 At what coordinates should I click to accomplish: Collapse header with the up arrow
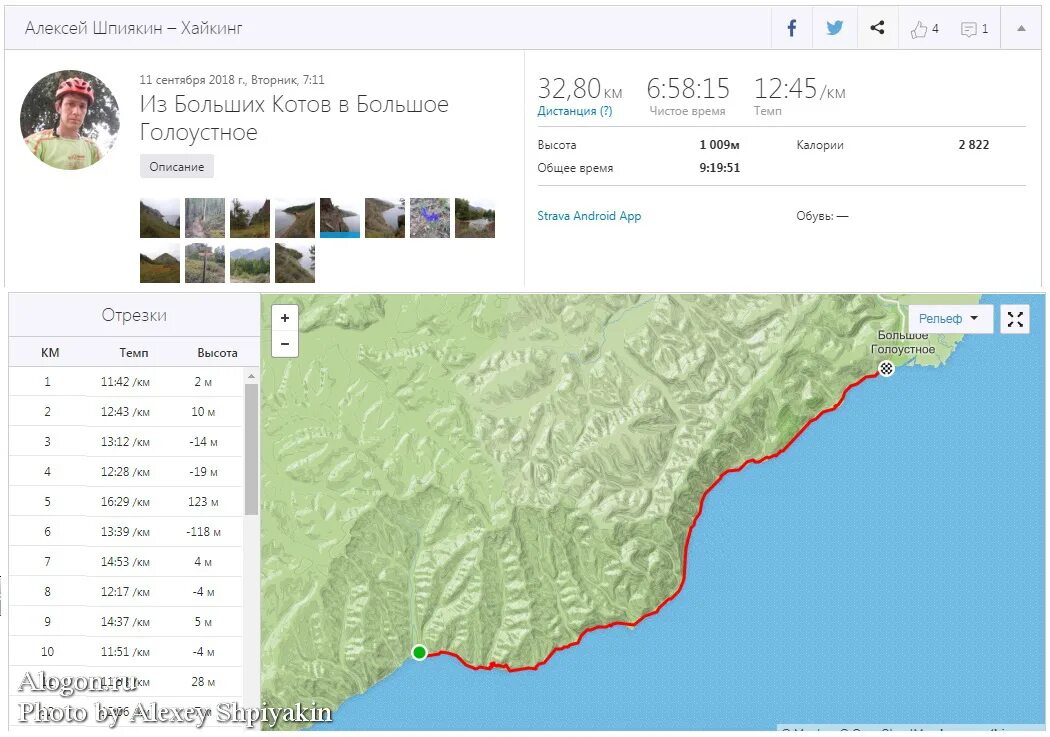coord(1021,29)
